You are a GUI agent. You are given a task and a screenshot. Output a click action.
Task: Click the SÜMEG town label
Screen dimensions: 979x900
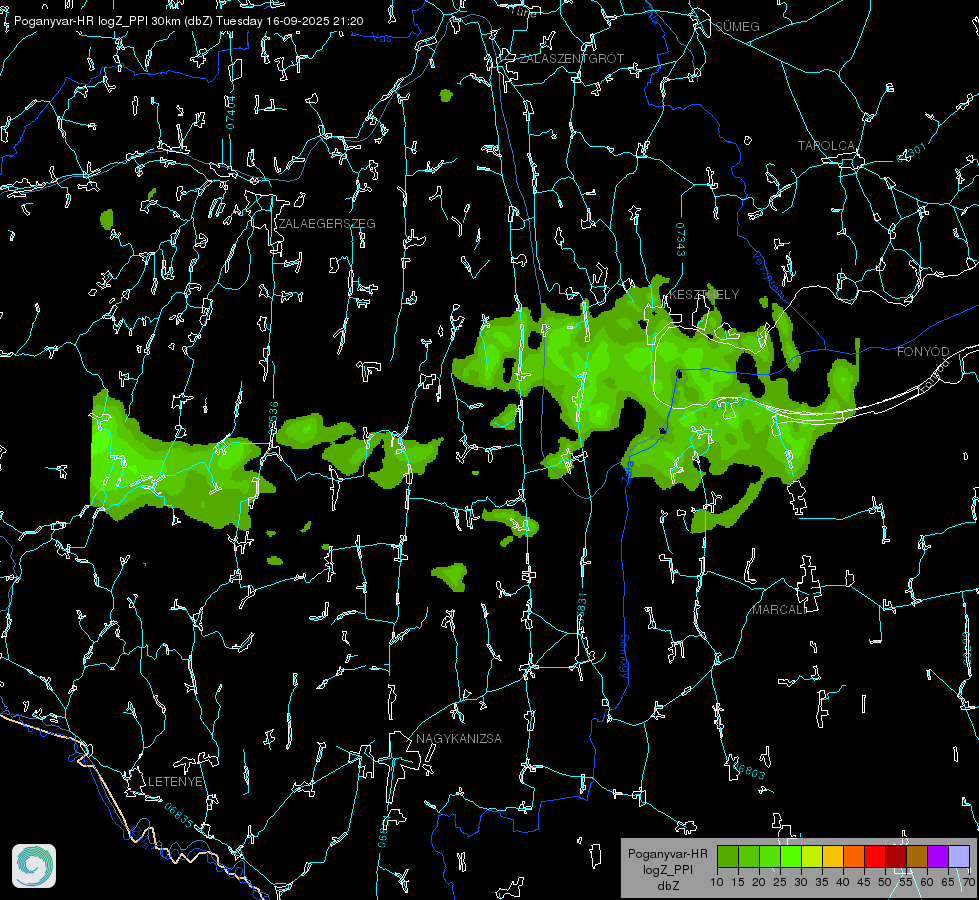pos(737,27)
